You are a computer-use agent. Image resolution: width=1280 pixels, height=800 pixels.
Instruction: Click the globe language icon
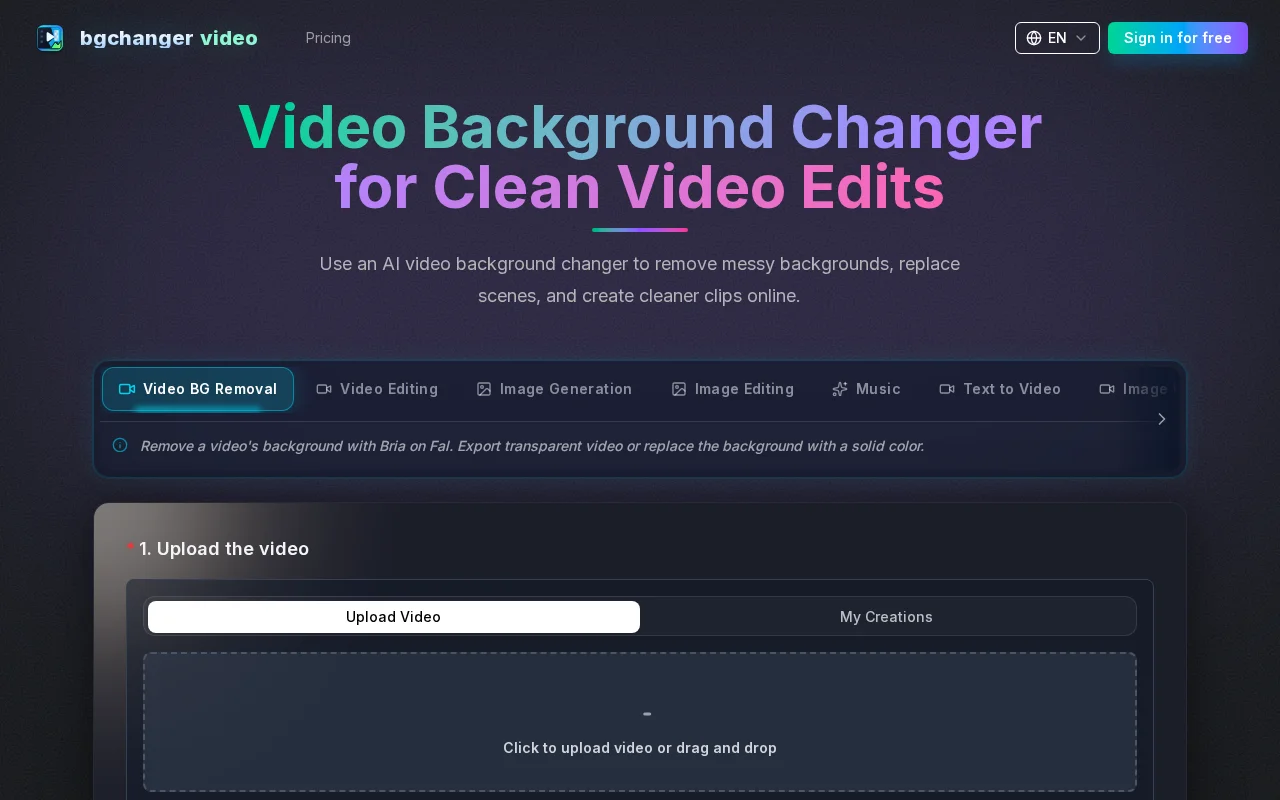[1034, 38]
